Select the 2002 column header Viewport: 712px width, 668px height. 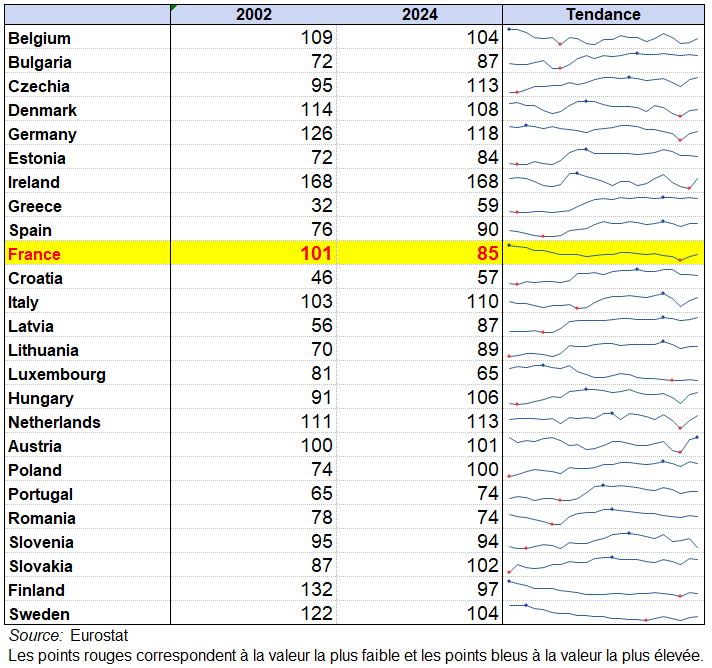[253, 14]
